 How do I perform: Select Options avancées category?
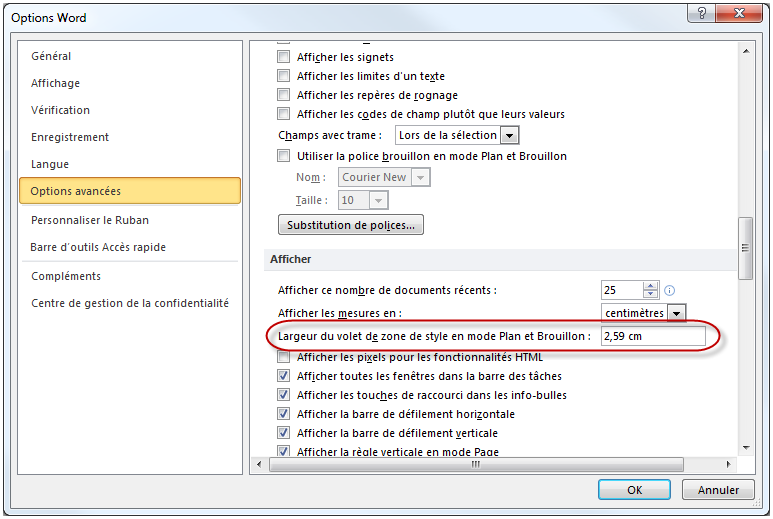coord(130,191)
